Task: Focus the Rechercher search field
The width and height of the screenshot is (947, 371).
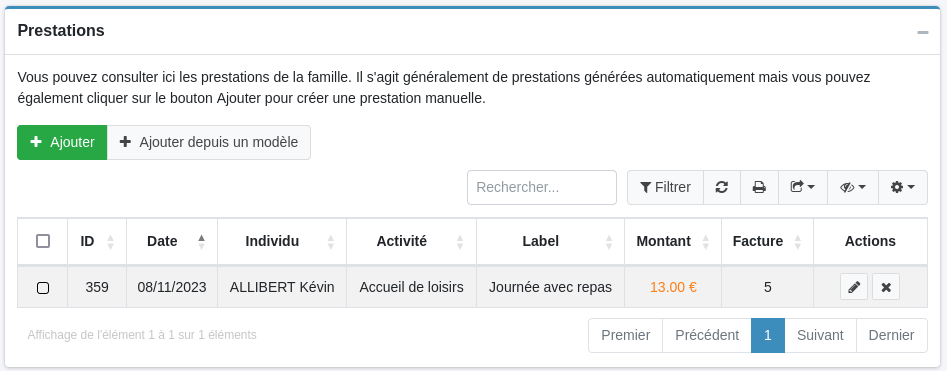Action: pos(542,187)
